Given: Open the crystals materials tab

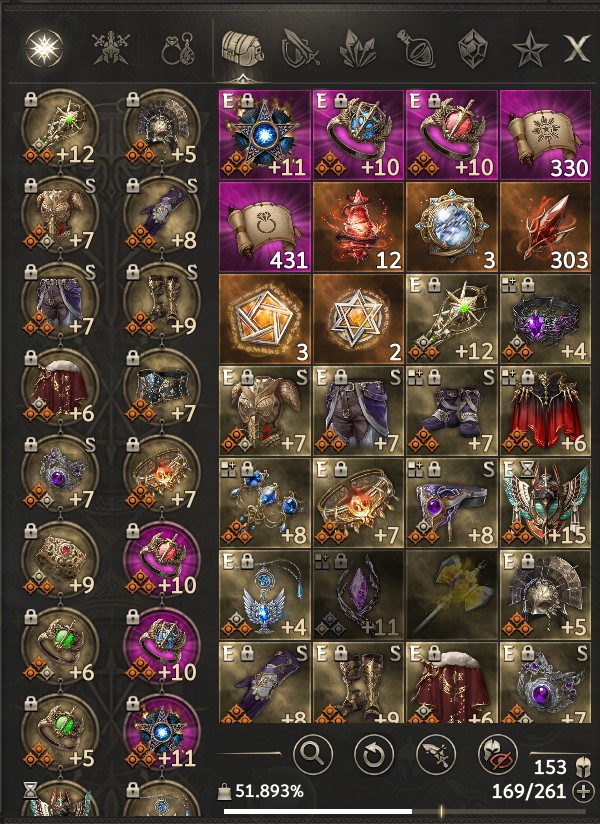Looking at the screenshot, I should pos(359,49).
